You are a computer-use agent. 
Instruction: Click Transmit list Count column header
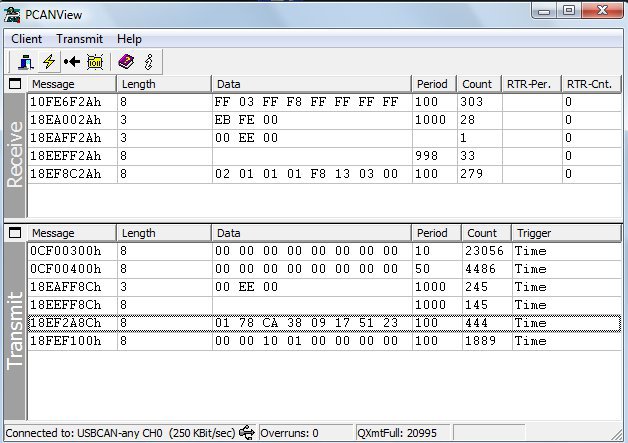pyautogui.click(x=487, y=233)
